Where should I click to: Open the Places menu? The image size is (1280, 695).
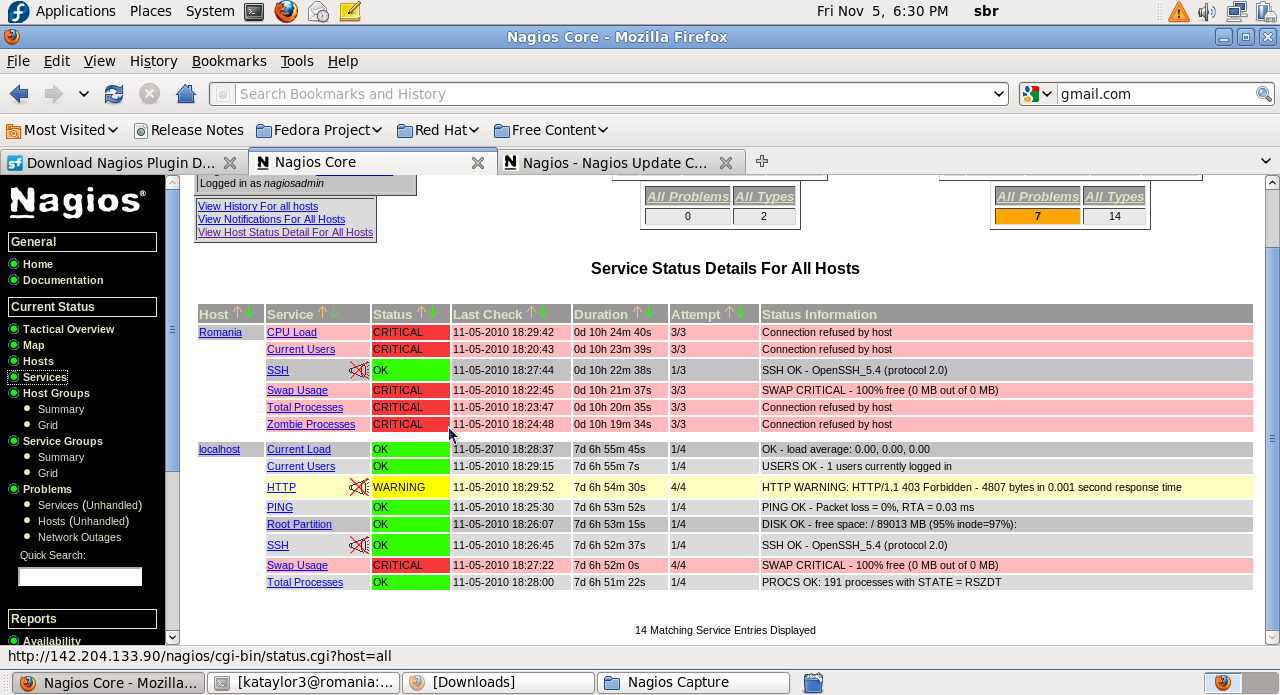150,11
